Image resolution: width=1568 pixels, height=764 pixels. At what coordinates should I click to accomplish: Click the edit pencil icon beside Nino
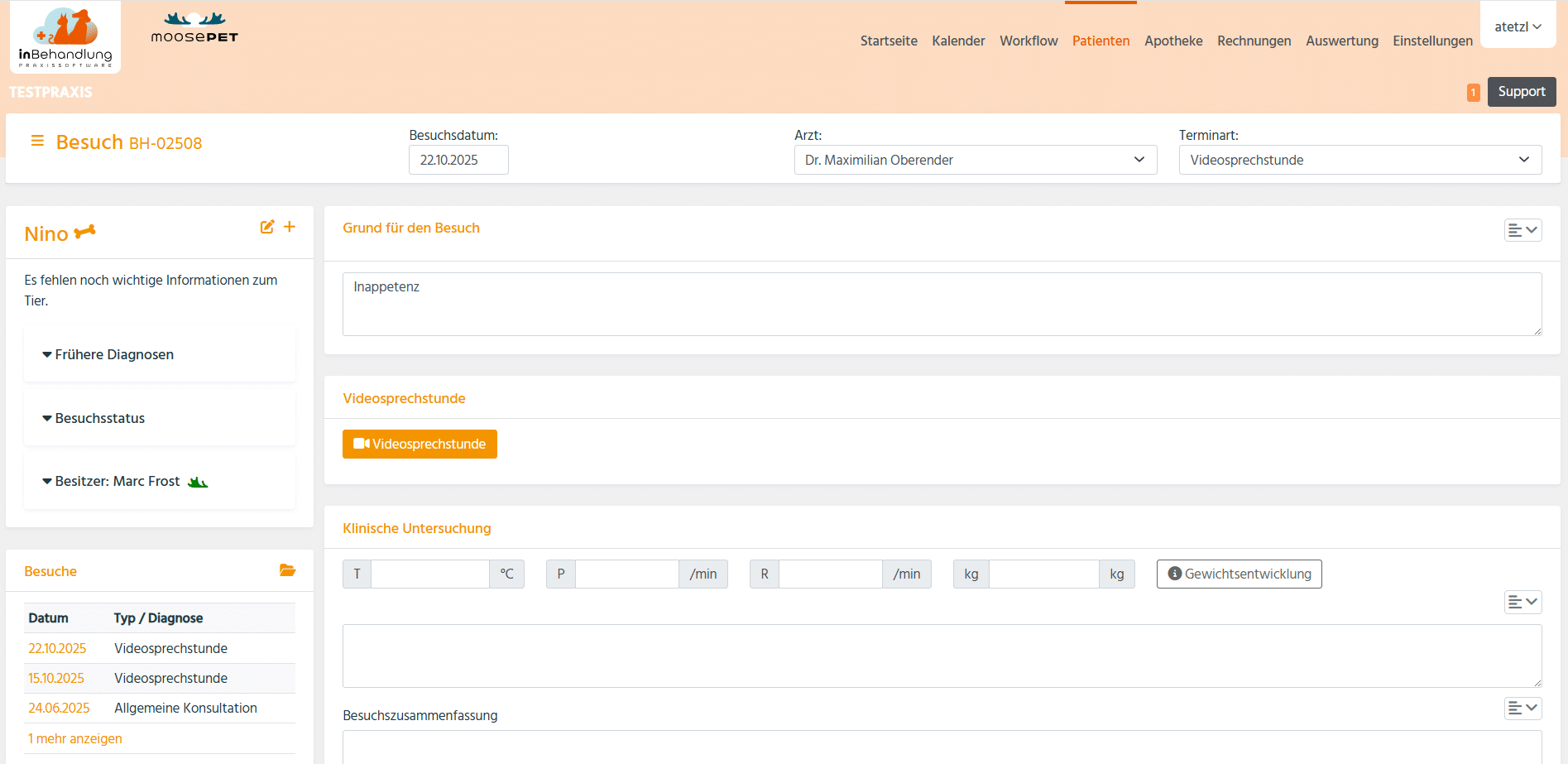[266, 226]
